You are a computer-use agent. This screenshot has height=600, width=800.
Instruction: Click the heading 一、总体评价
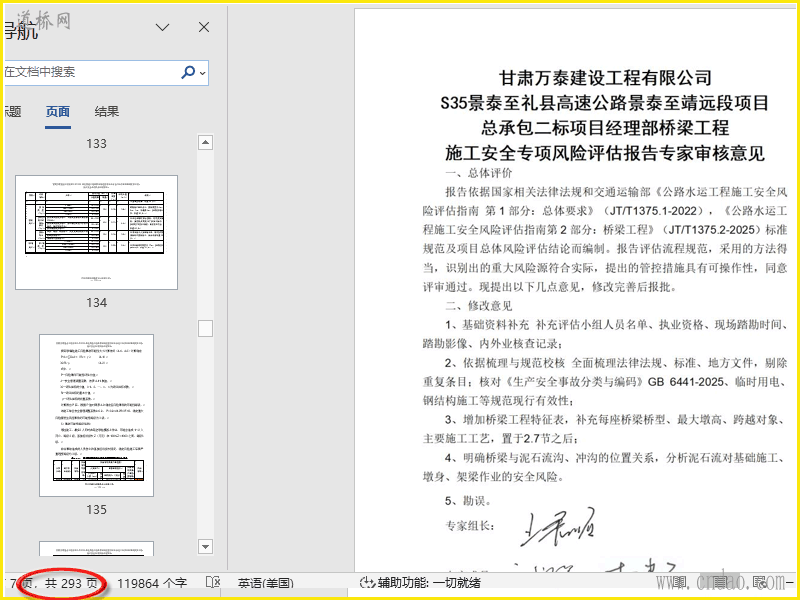pos(479,173)
